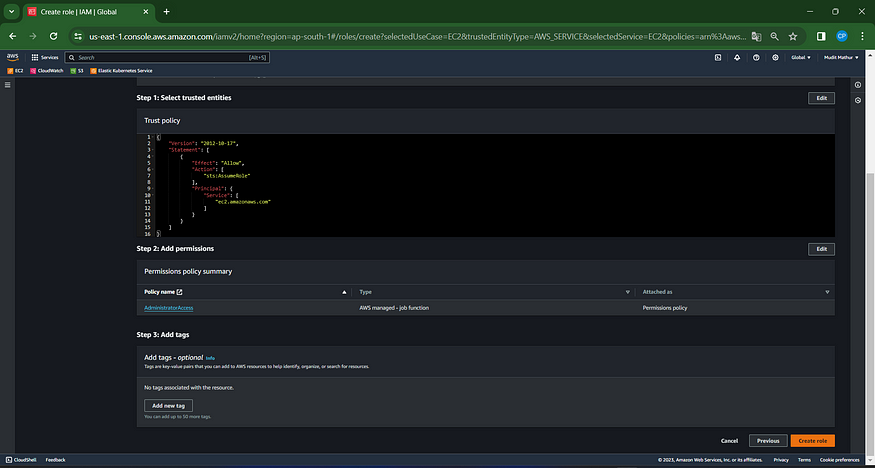Click the browser address bar URL

[417, 36]
